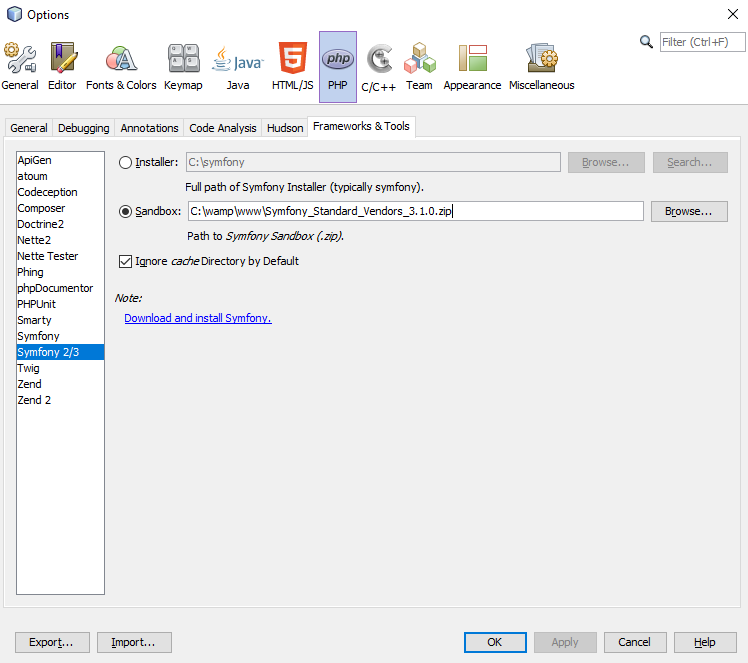Open Download and install Symfony link
Screen dimensions: 748x663
point(198,318)
